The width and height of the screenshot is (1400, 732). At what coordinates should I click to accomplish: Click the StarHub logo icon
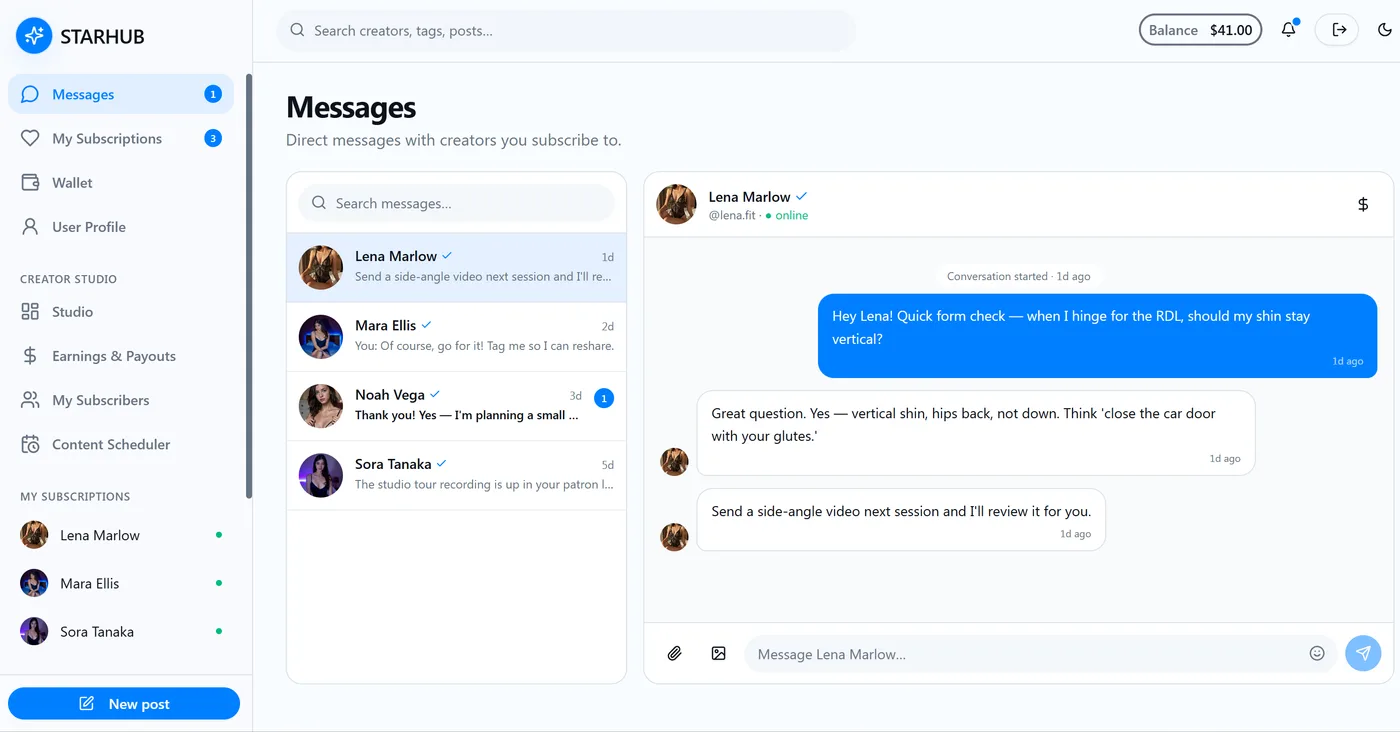[34, 36]
